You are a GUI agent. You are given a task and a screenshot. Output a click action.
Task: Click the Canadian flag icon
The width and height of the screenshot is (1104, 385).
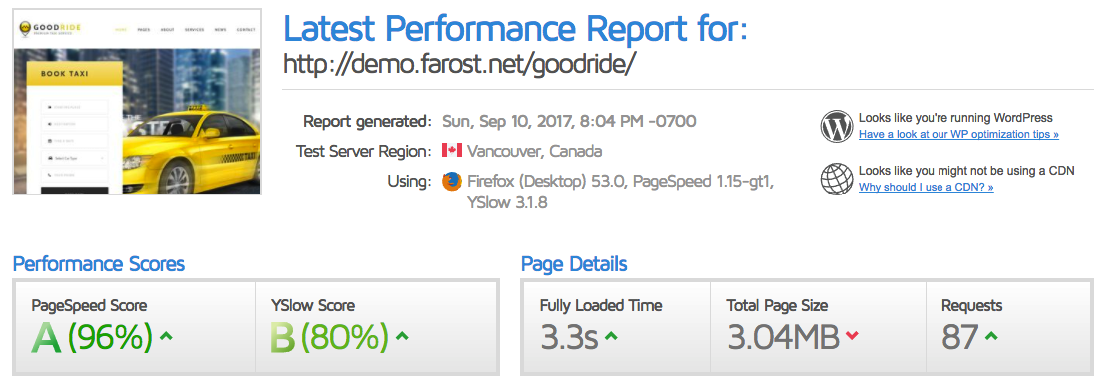coord(451,151)
